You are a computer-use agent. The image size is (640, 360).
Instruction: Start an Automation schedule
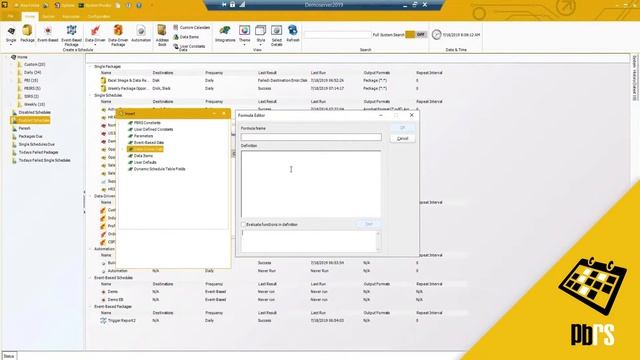(x=141, y=33)
